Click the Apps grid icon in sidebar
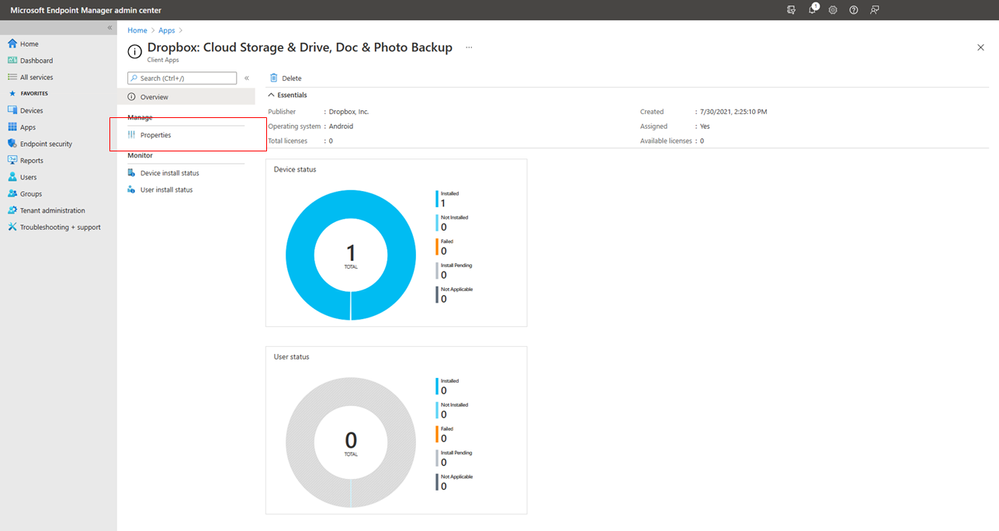The width and height of the screenshot is (999, 531). click(12, 126)
